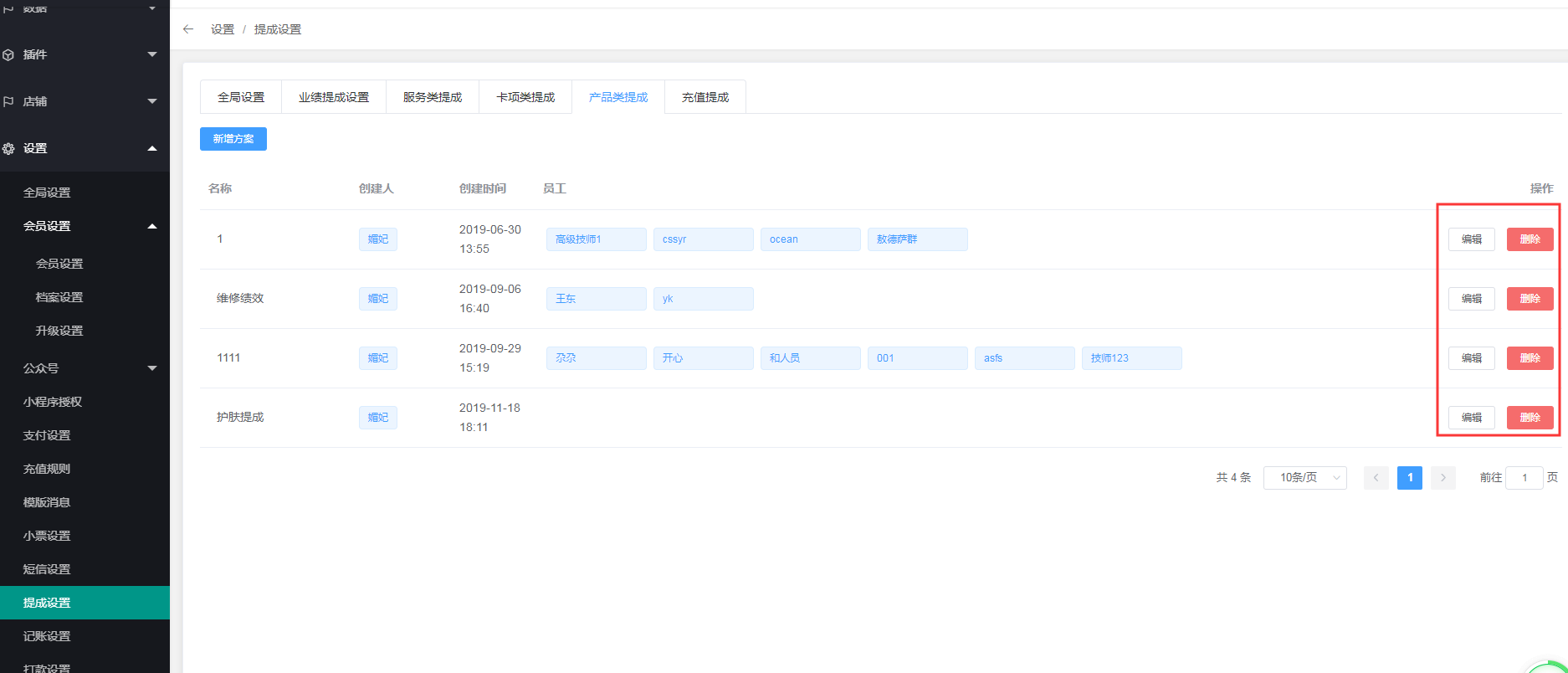
Task: Switch to the 卡项类提成 tab
Action: point(525,97)
